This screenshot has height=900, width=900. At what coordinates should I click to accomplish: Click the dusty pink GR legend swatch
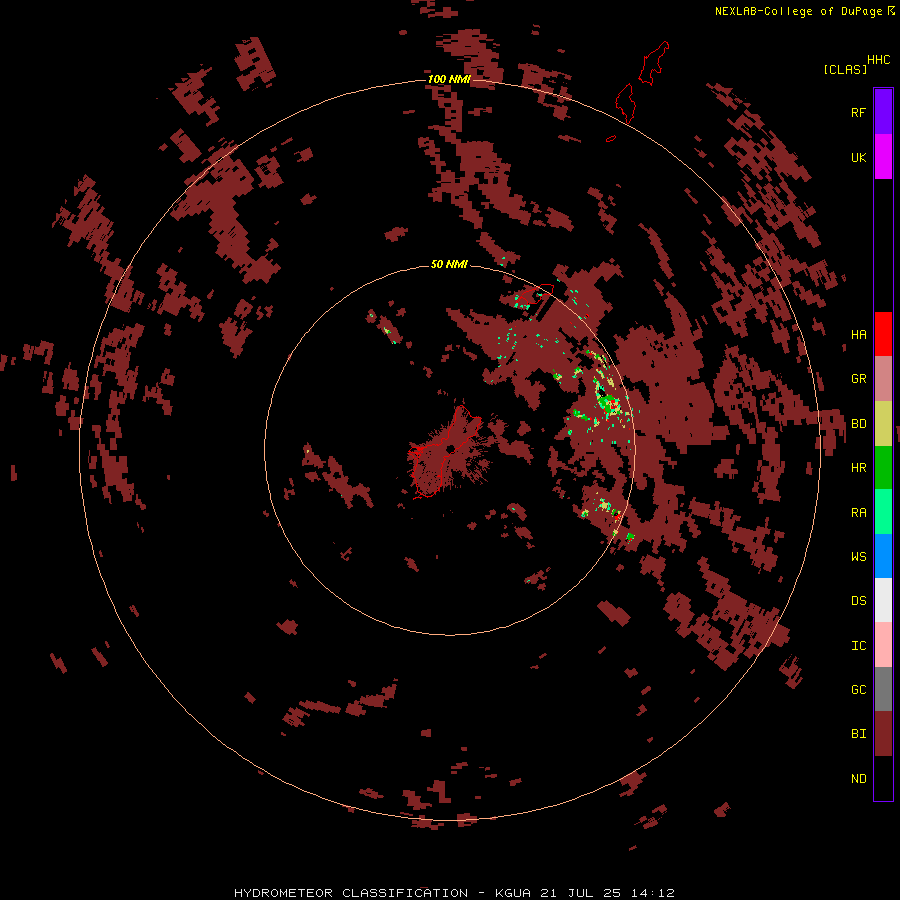click(x=883, y=379)
